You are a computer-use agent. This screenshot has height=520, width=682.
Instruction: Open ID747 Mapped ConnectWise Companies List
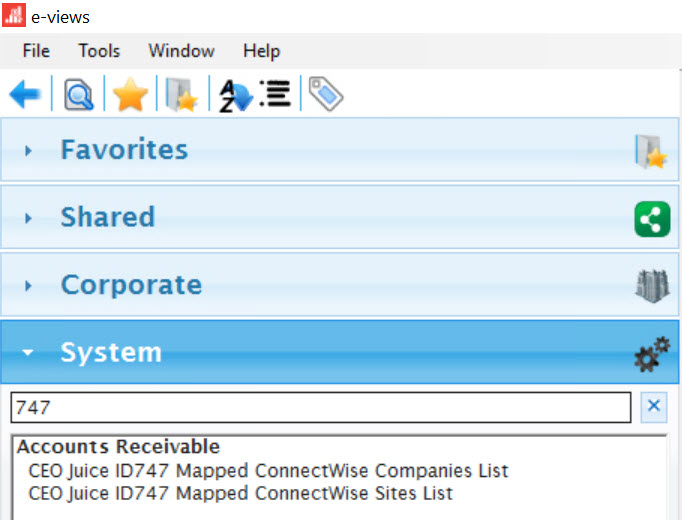(268, 470)
